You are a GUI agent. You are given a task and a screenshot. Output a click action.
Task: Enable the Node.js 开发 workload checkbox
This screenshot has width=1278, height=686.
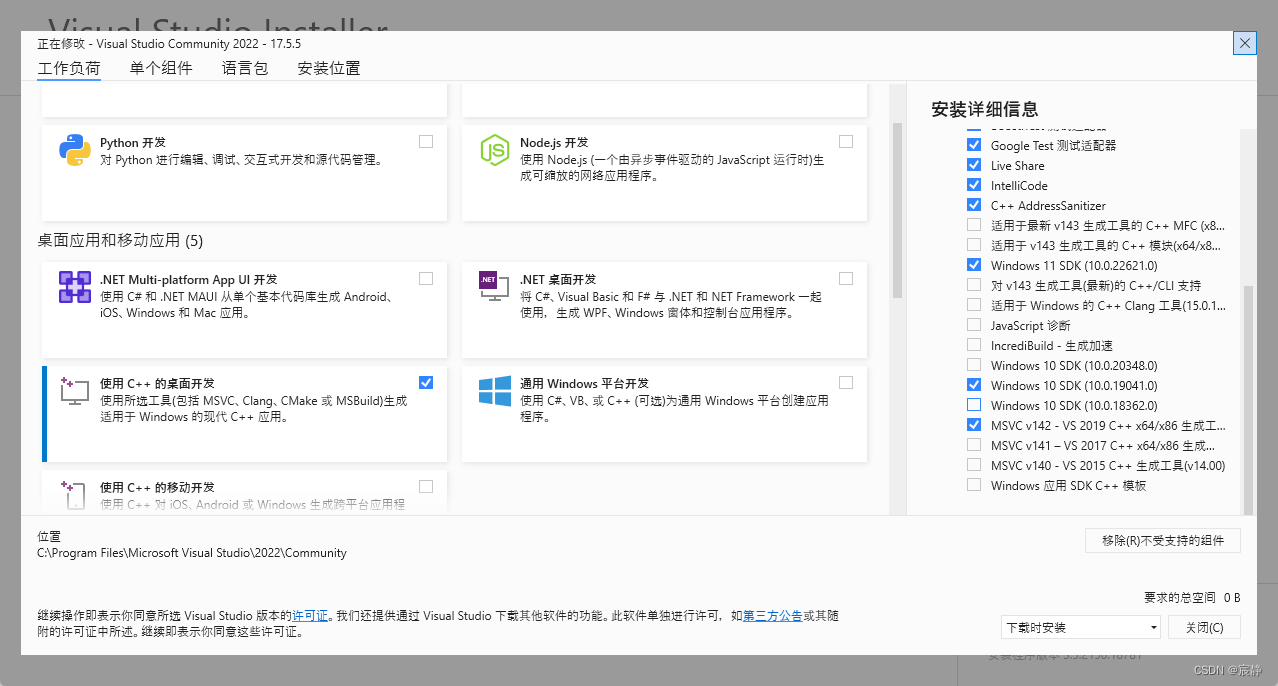[846, 142]
